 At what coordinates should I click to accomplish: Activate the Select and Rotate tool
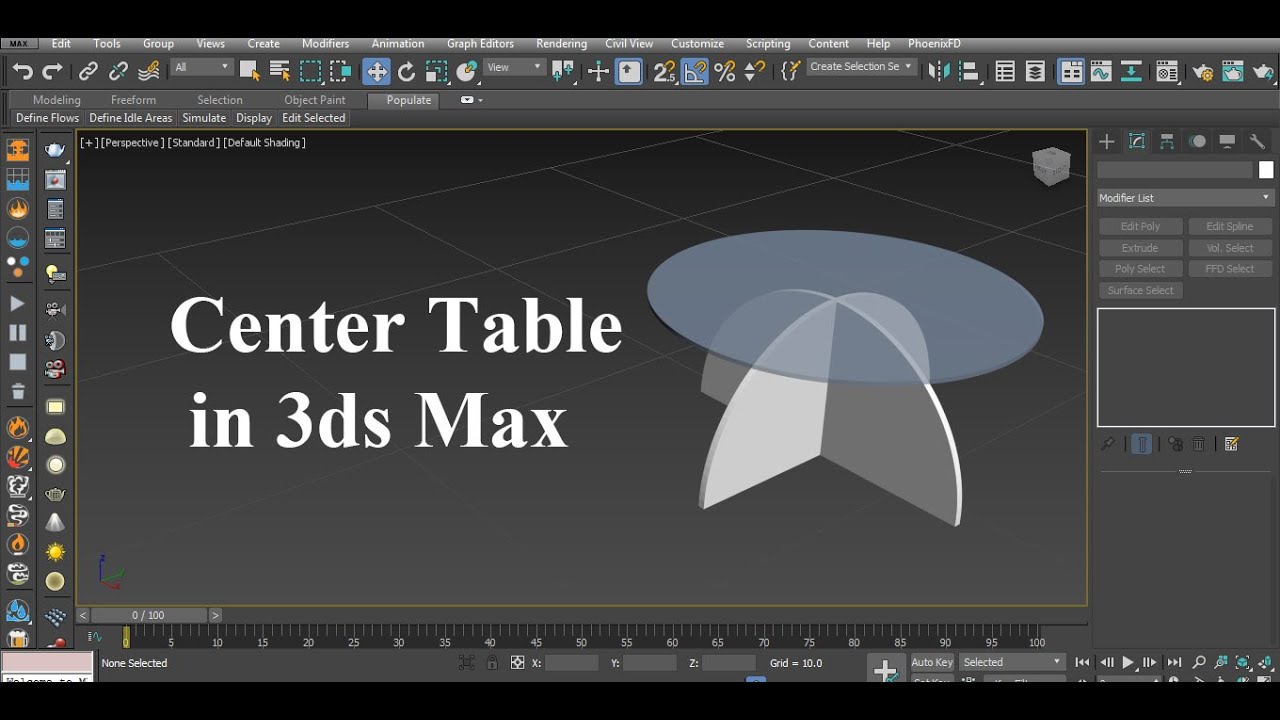(x=406, y=71)
